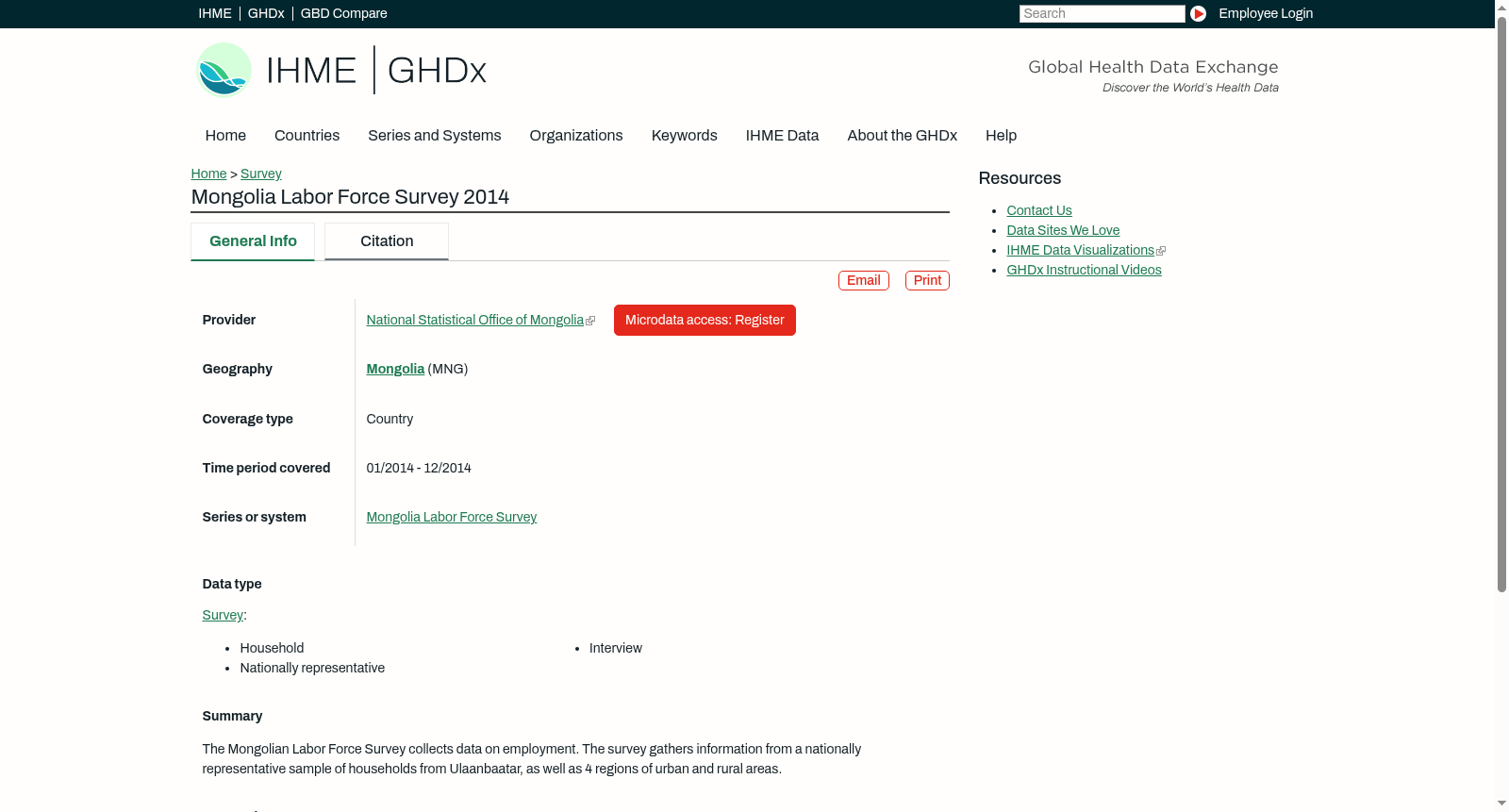1509x812 pixels.
Task: Click the Household list item
Action: tap(272, 649)
